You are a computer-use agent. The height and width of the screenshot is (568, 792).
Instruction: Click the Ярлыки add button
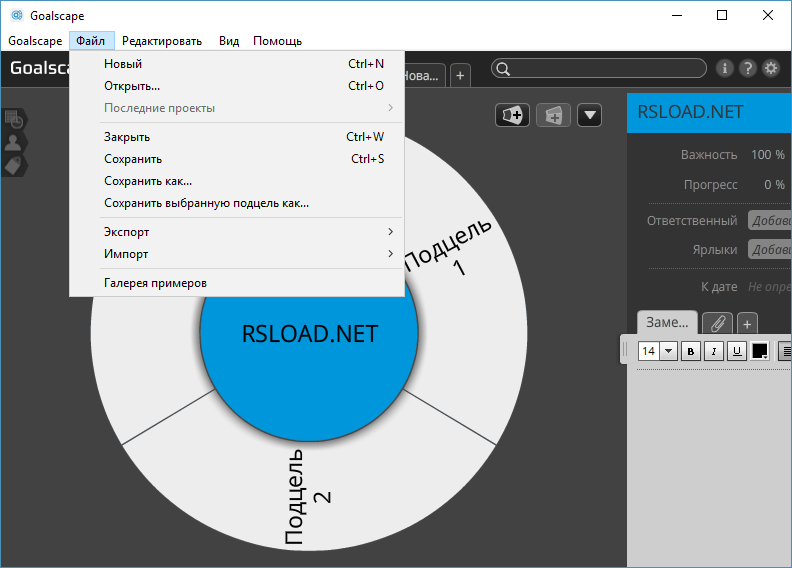coord(770,249)
